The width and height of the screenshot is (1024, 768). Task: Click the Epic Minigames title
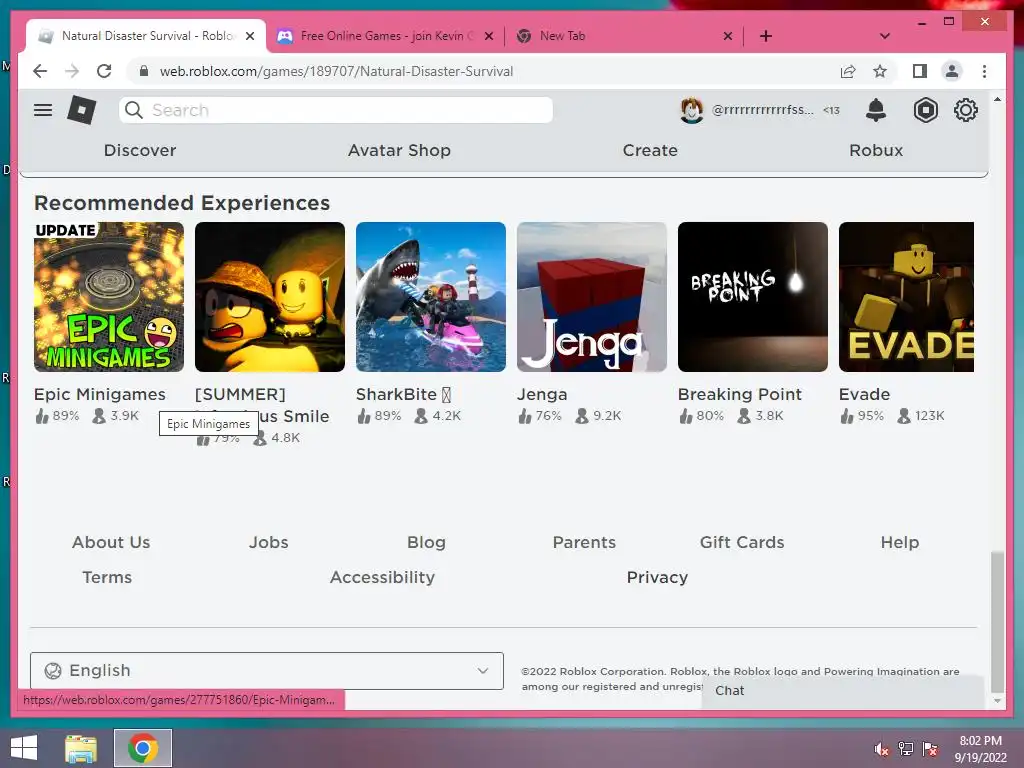[x=100, y=394]
